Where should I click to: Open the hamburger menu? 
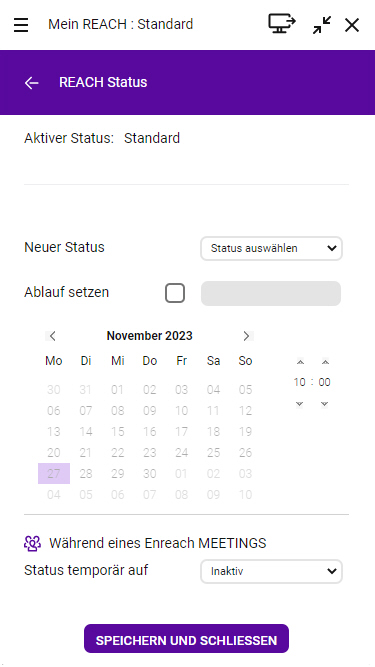[x=21, y=25]
